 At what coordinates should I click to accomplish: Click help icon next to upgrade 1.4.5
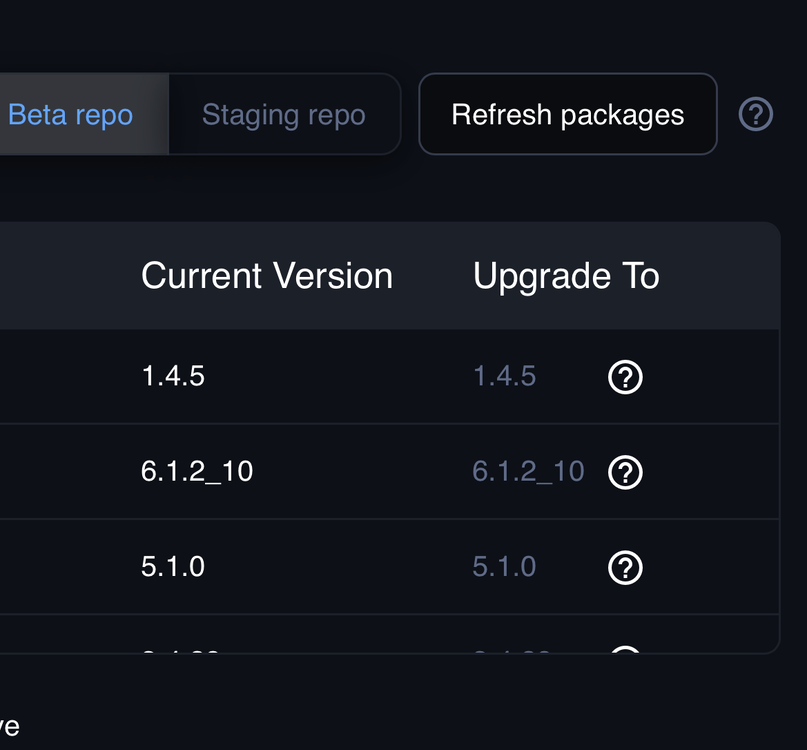625,377
